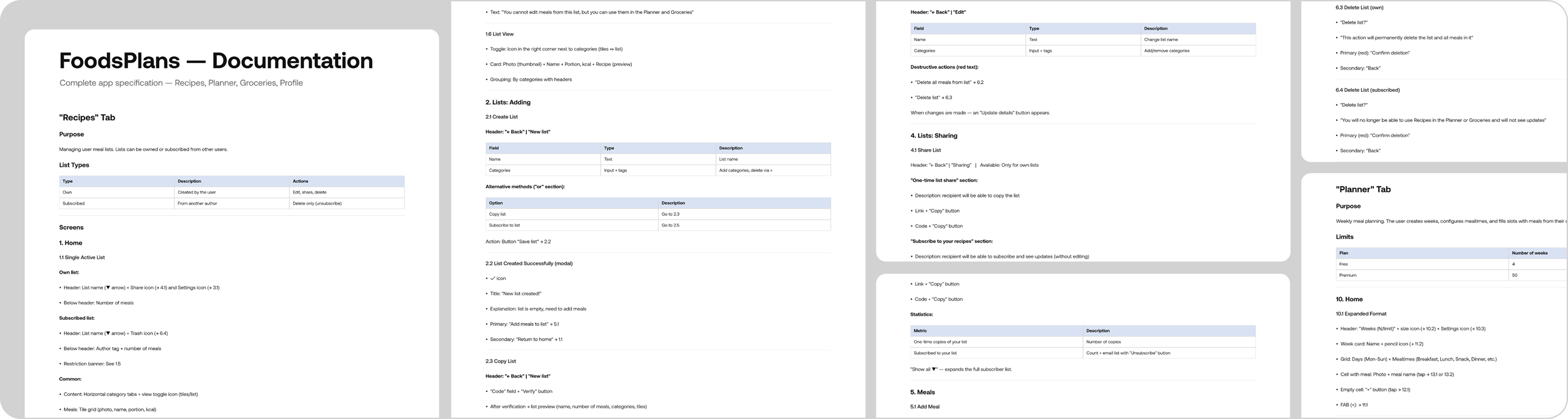Select the "1. Home" heading
This screenshot has height=419, width=1568.
pos(71,243)
